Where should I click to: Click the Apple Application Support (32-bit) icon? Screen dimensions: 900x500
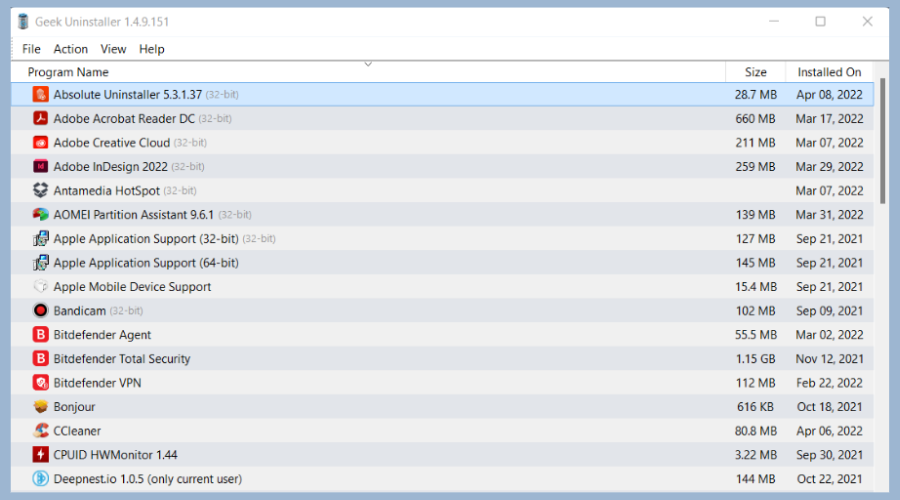(40, 238)
